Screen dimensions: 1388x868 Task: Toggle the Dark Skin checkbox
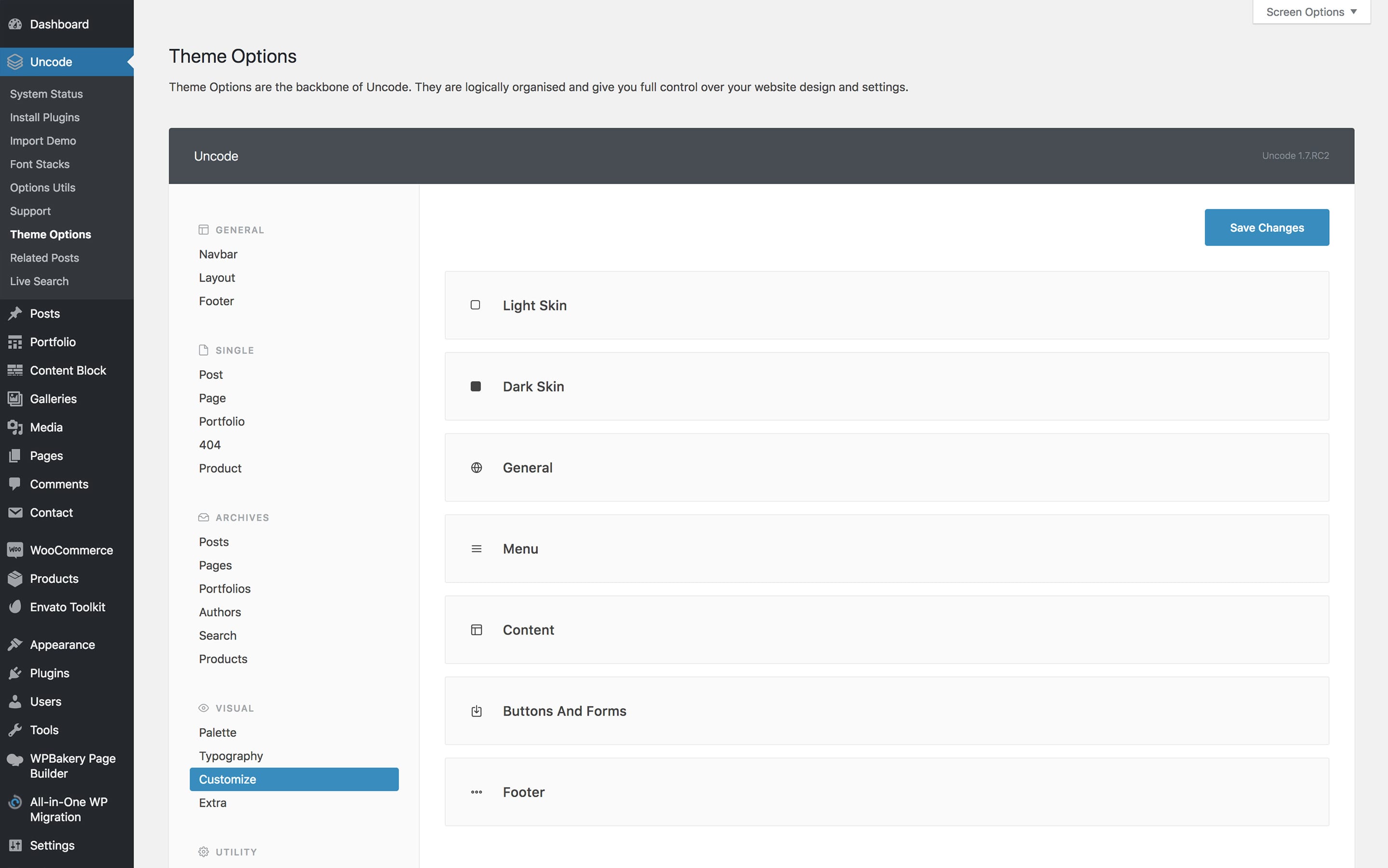tap(476, 386)
